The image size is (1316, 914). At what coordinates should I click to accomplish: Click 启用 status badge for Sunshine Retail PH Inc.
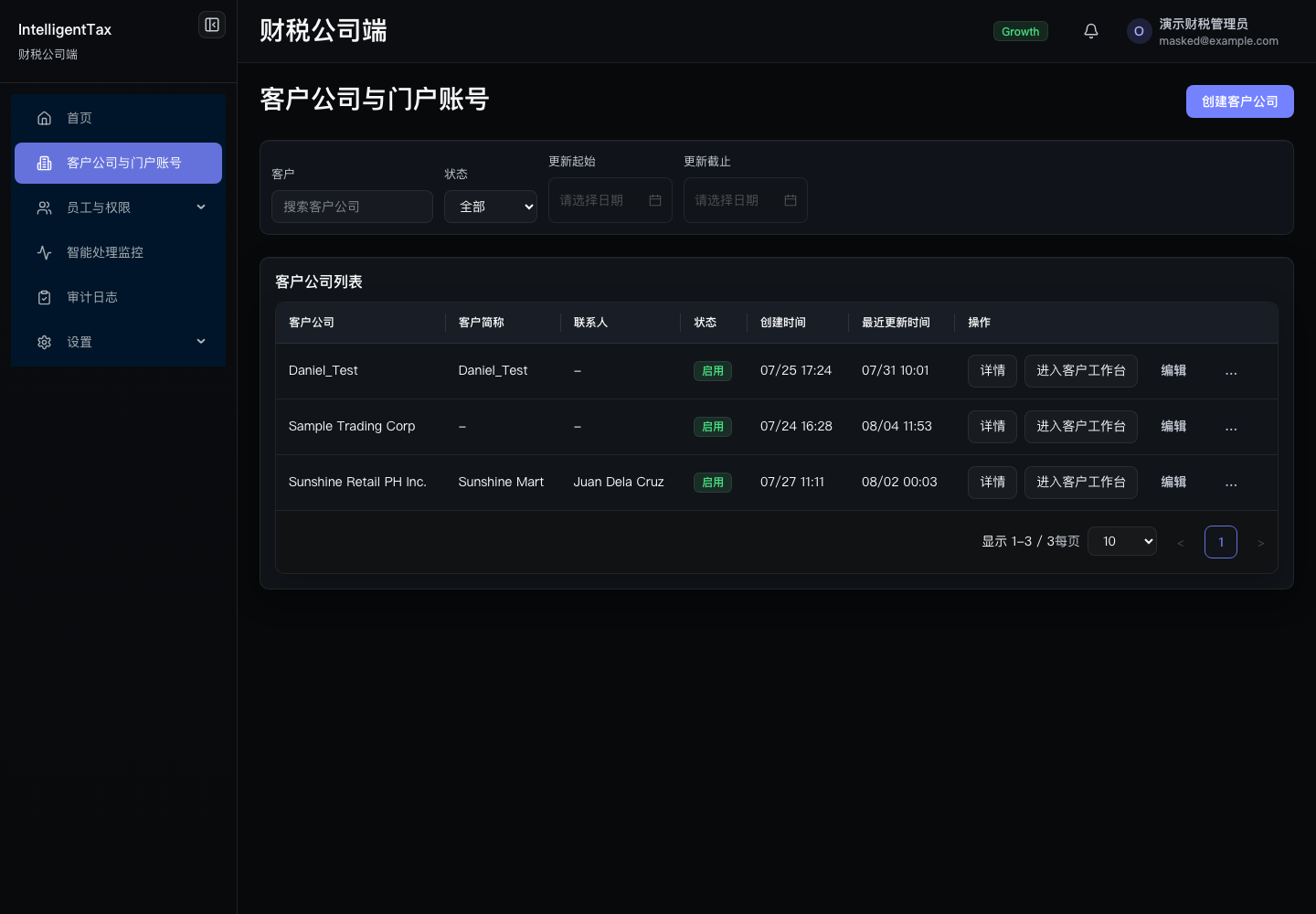pos(713,483)
